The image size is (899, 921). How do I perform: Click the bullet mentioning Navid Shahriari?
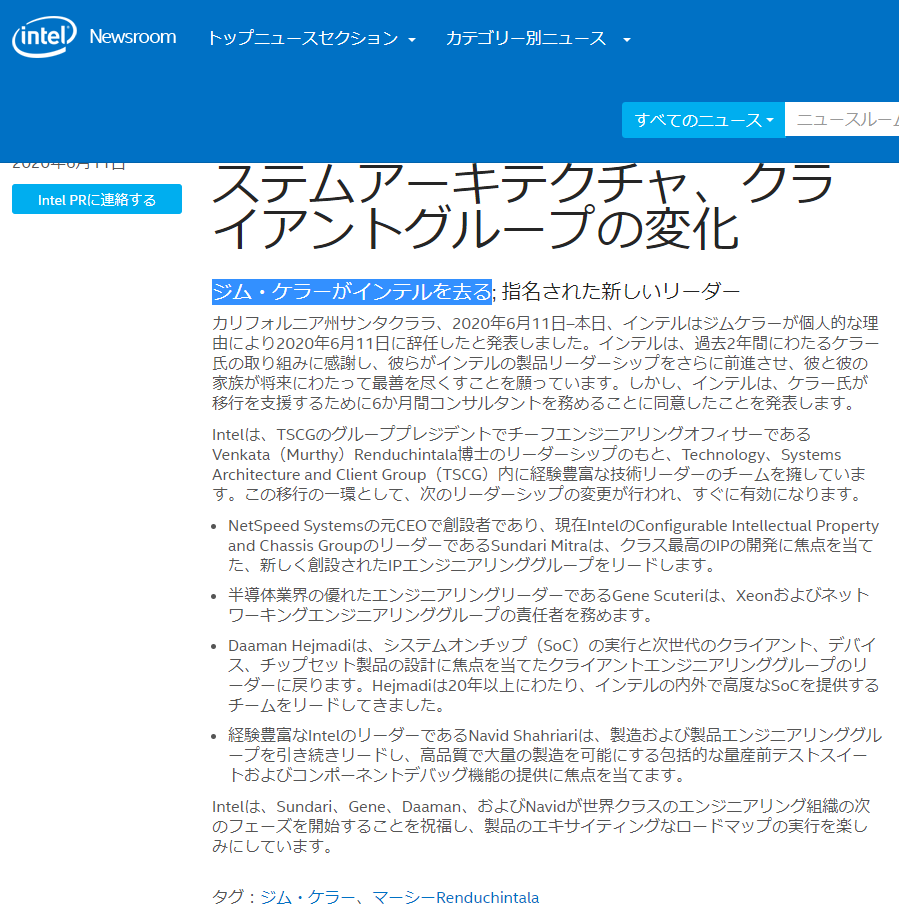click(554, 755)
